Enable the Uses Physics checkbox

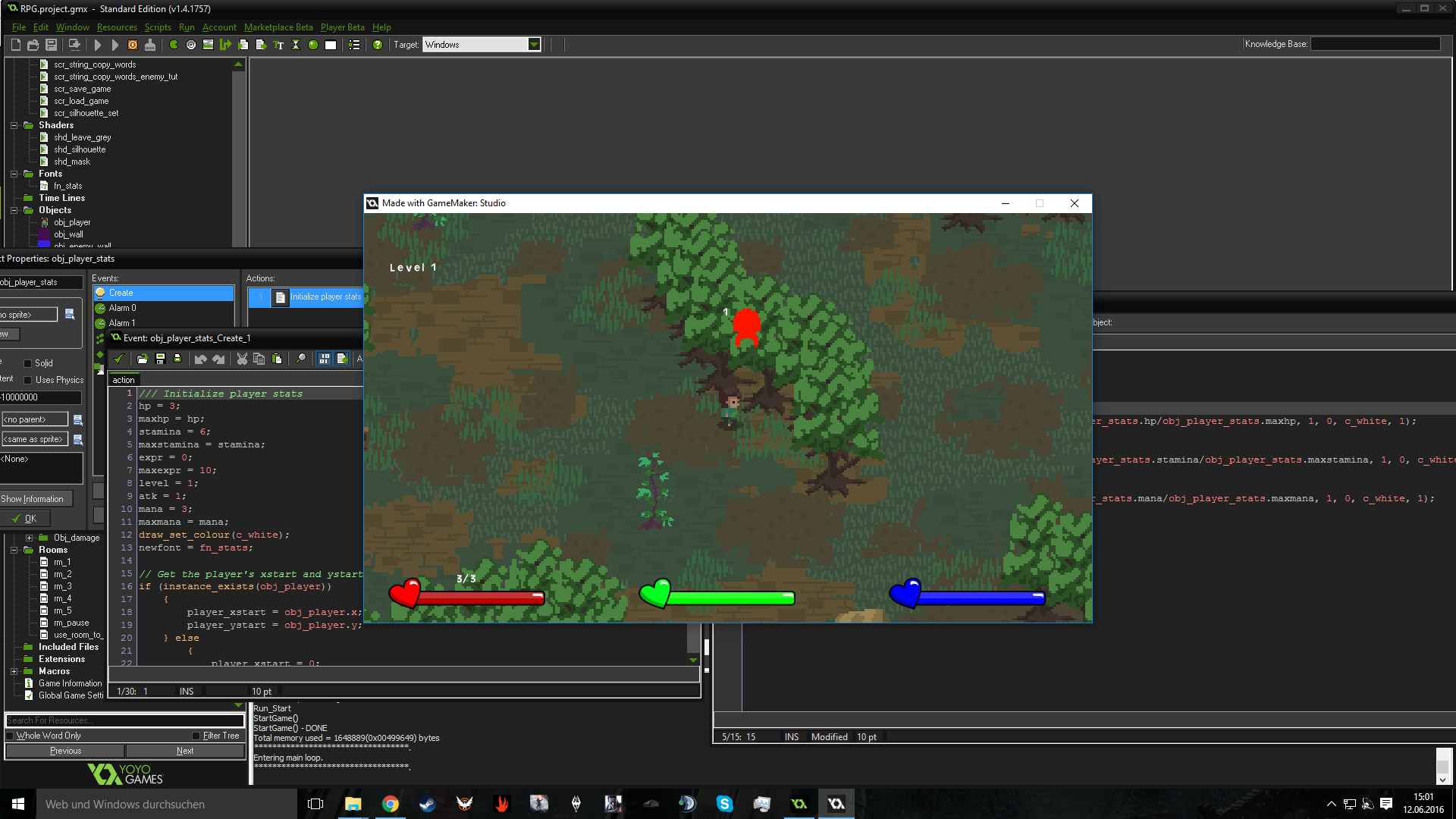[28, 380]
